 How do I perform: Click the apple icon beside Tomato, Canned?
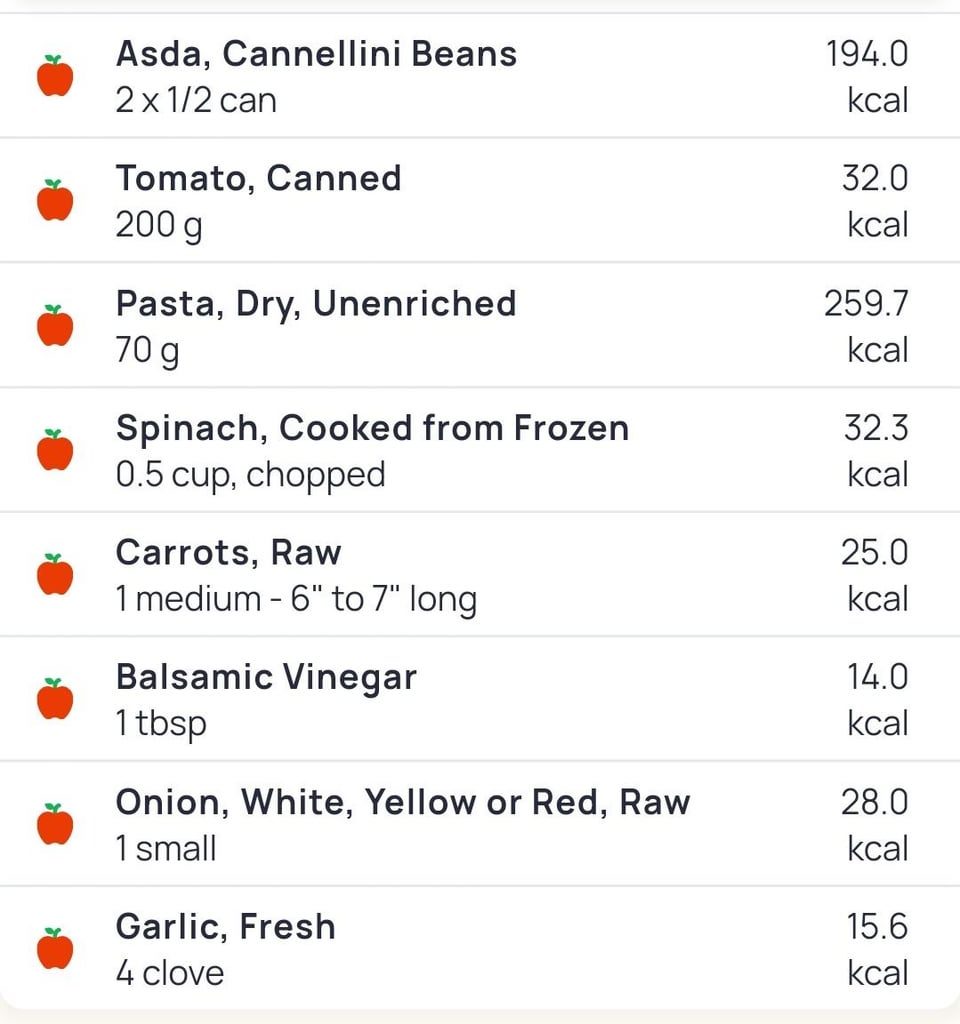click(55, 201)
